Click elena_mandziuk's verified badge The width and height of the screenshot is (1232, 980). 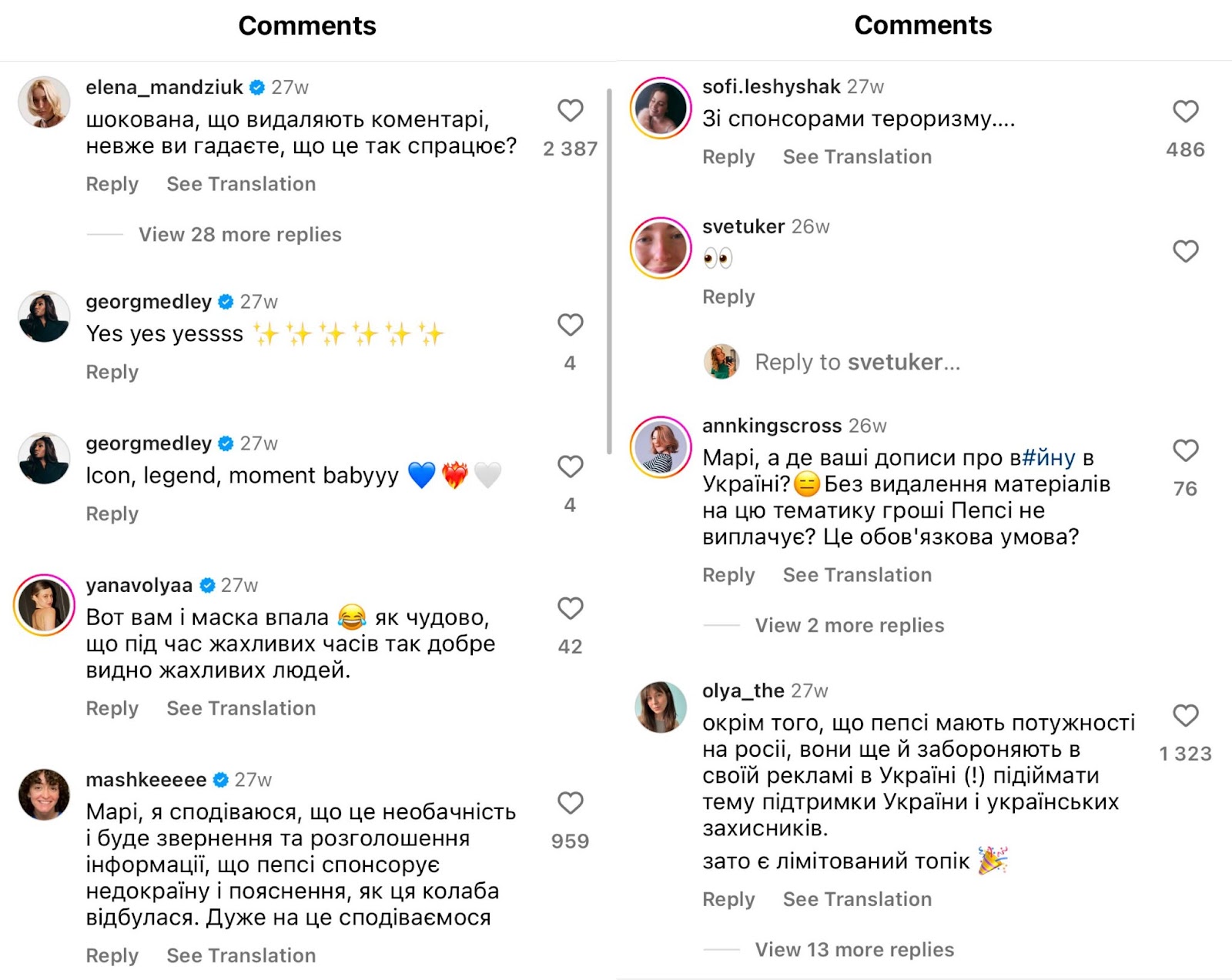[258, 88]
